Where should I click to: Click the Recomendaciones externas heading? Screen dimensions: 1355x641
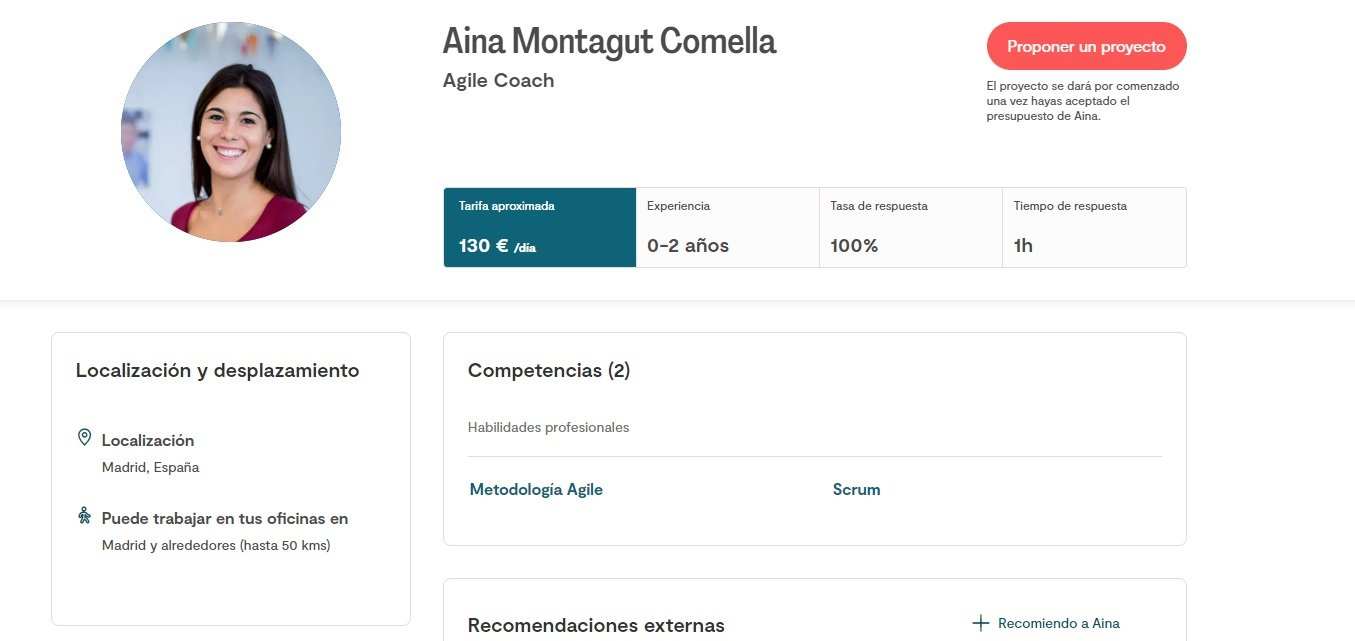click(x=596, y=626)
